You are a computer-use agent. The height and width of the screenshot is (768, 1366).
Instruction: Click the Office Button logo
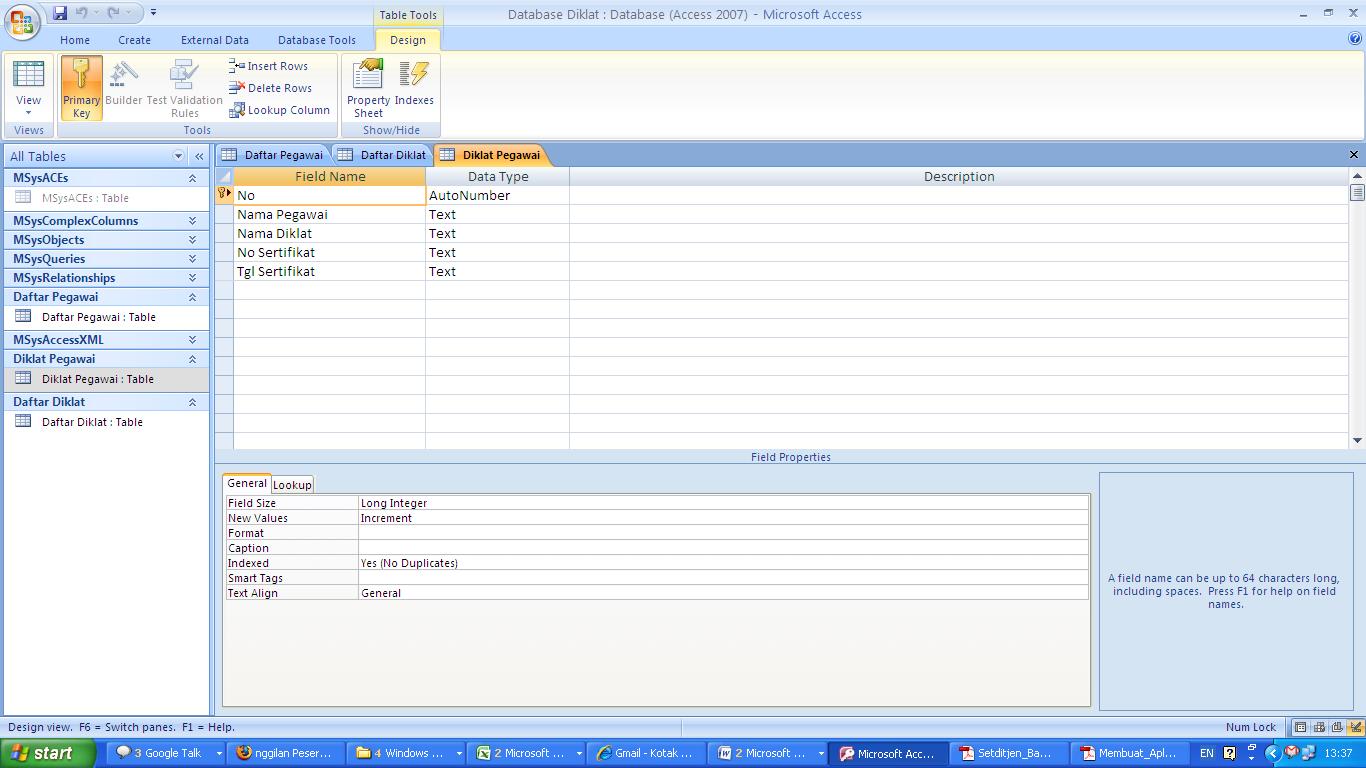coord(21,21)
